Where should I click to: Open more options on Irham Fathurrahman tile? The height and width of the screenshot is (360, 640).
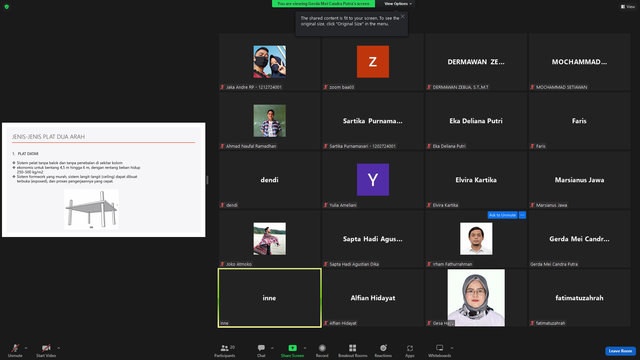(522, 215)
